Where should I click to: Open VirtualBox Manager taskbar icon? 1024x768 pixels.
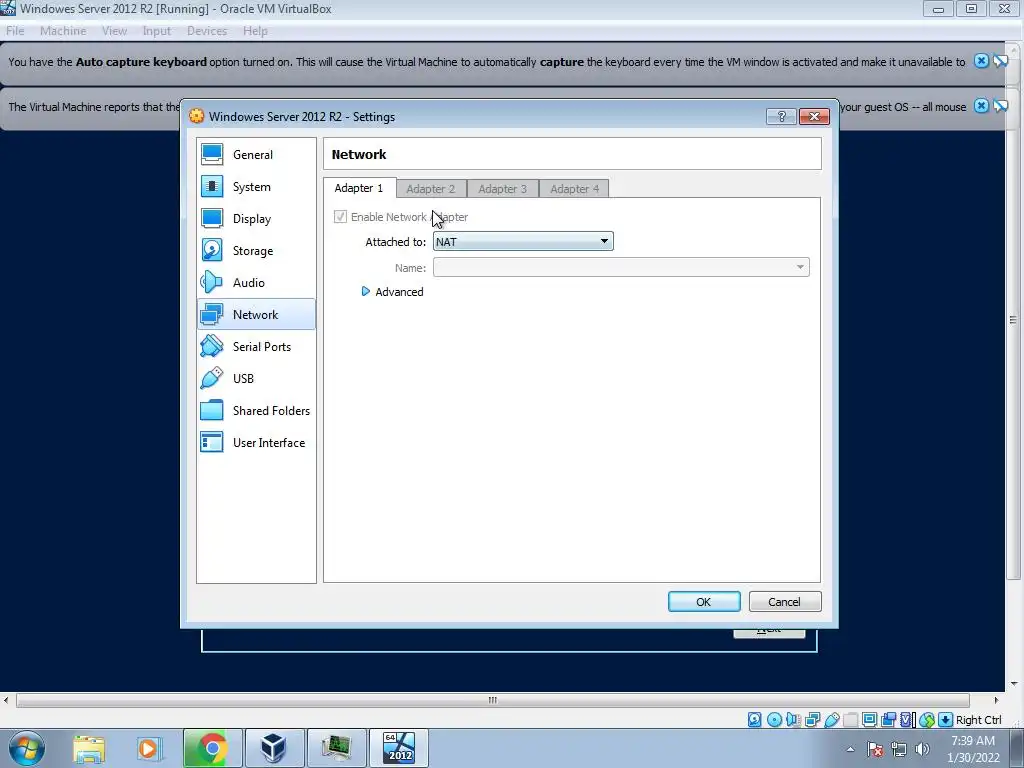click(274, 748)
